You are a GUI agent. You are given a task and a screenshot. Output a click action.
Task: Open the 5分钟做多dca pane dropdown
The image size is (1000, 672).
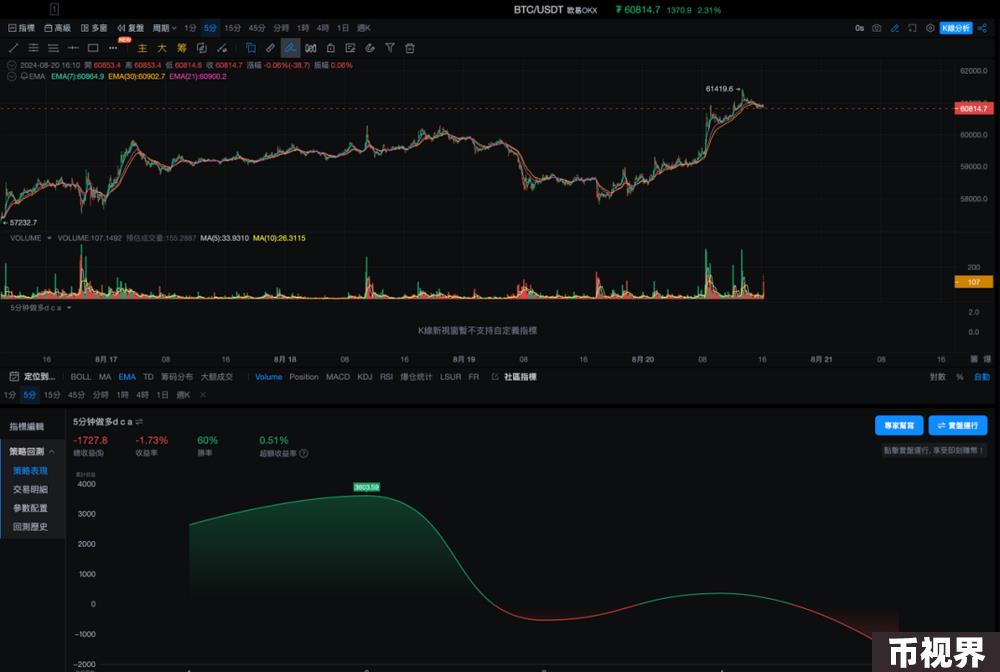tap(69, 308)
